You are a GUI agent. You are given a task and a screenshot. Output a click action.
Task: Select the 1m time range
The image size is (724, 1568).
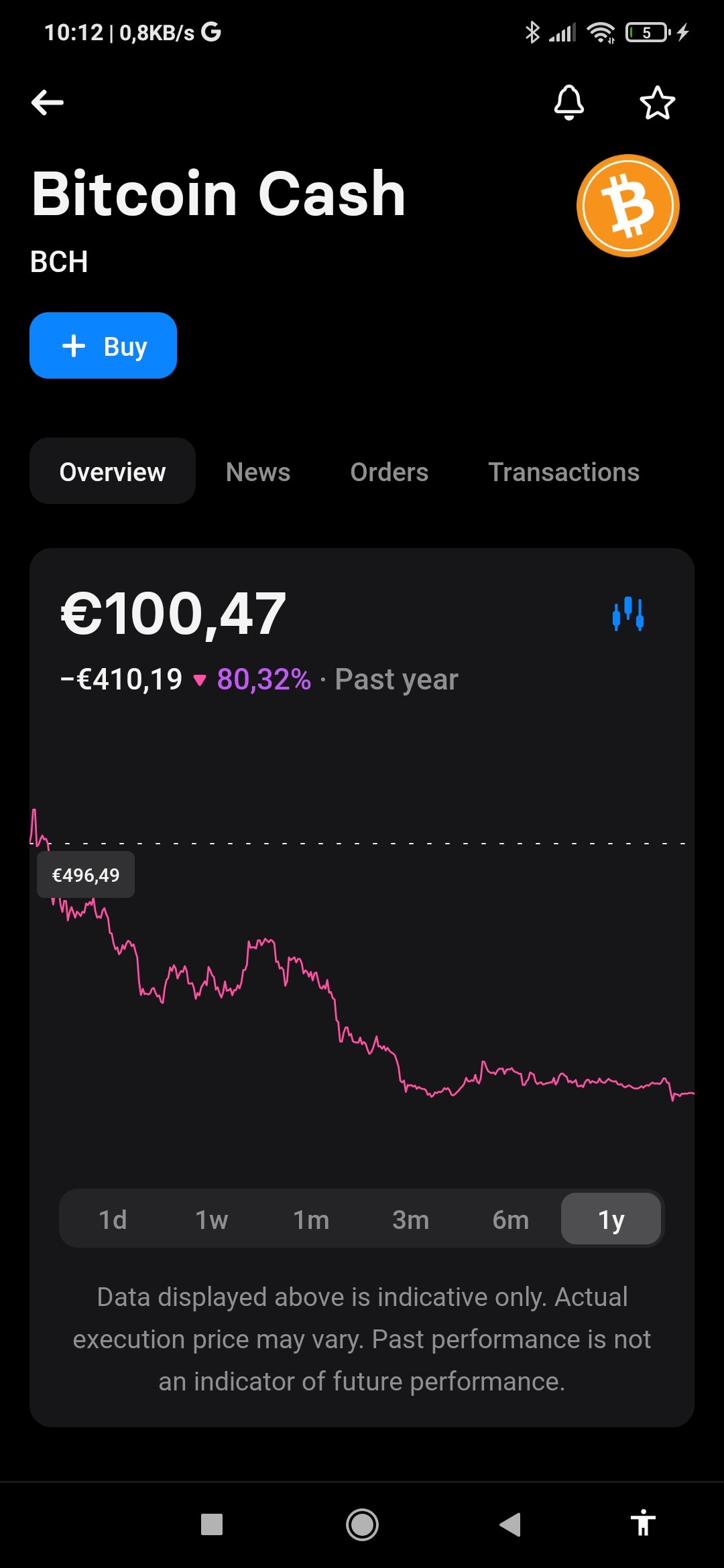311,1220
